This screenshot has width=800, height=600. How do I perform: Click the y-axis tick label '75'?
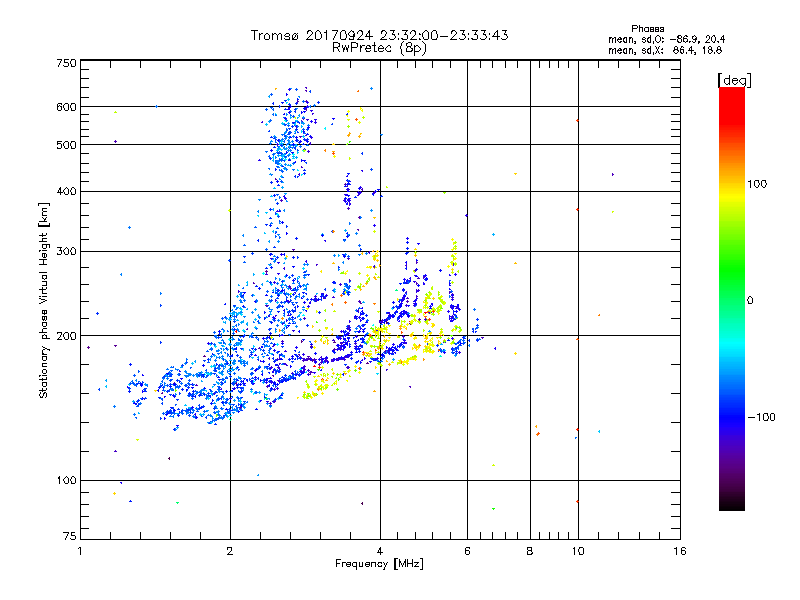[x=70, y=536]
